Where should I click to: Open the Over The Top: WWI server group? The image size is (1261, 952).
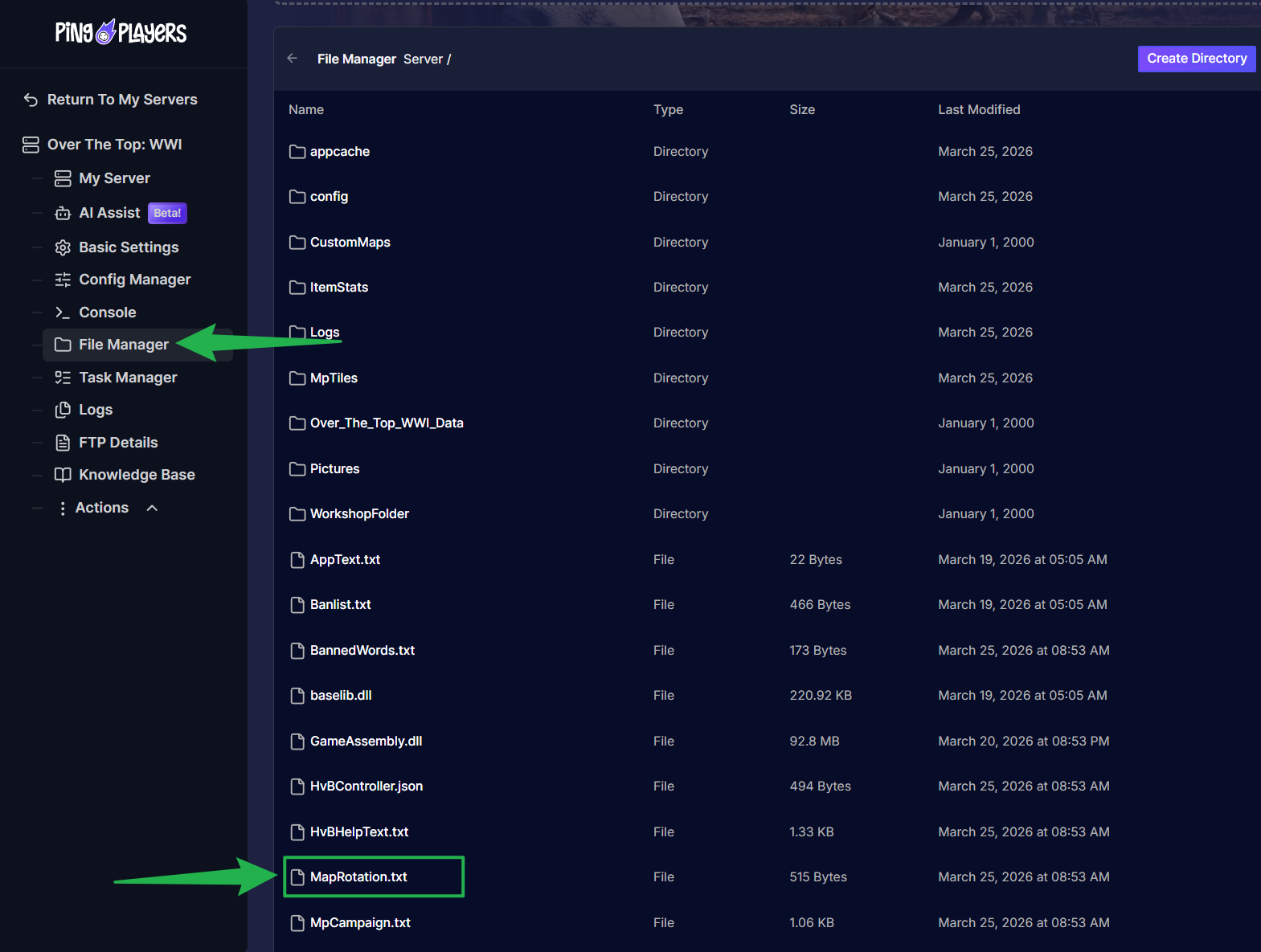[114, 145]
